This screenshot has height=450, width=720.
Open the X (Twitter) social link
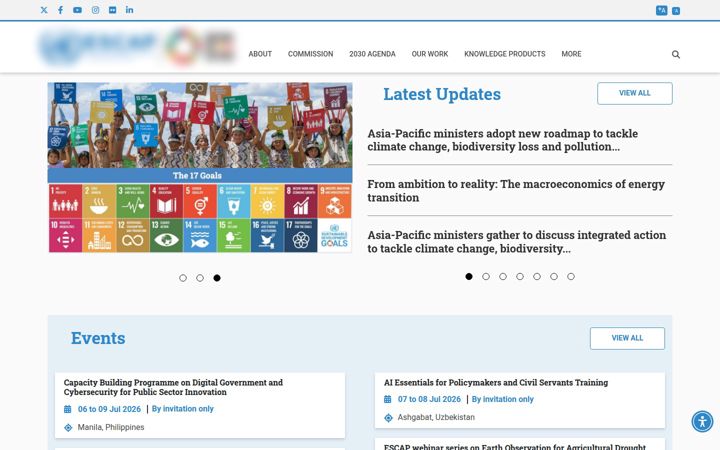(x=44, y=10)
